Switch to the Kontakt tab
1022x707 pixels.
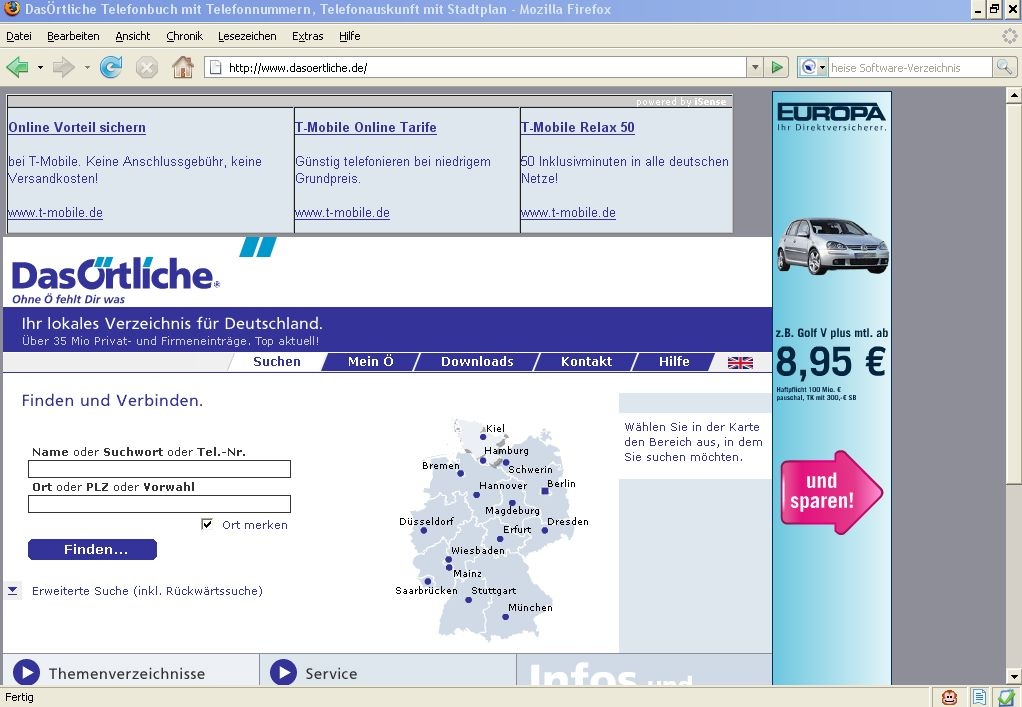click(586, 362)
